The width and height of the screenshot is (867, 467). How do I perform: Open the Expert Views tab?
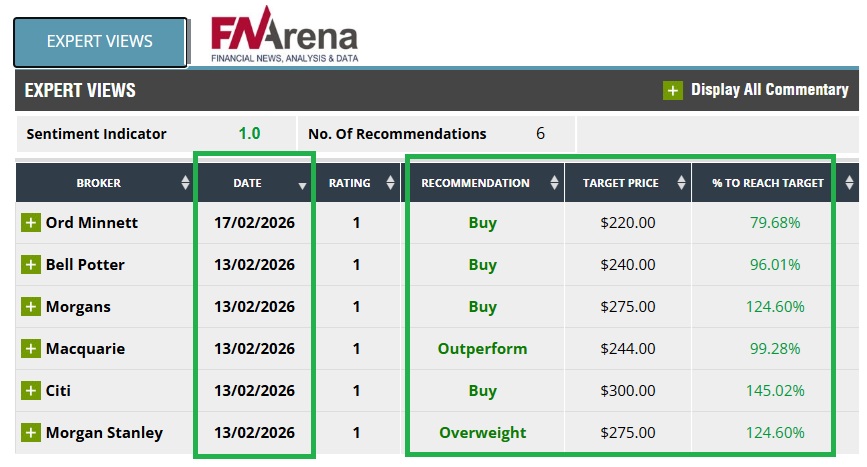click(100, 41)
